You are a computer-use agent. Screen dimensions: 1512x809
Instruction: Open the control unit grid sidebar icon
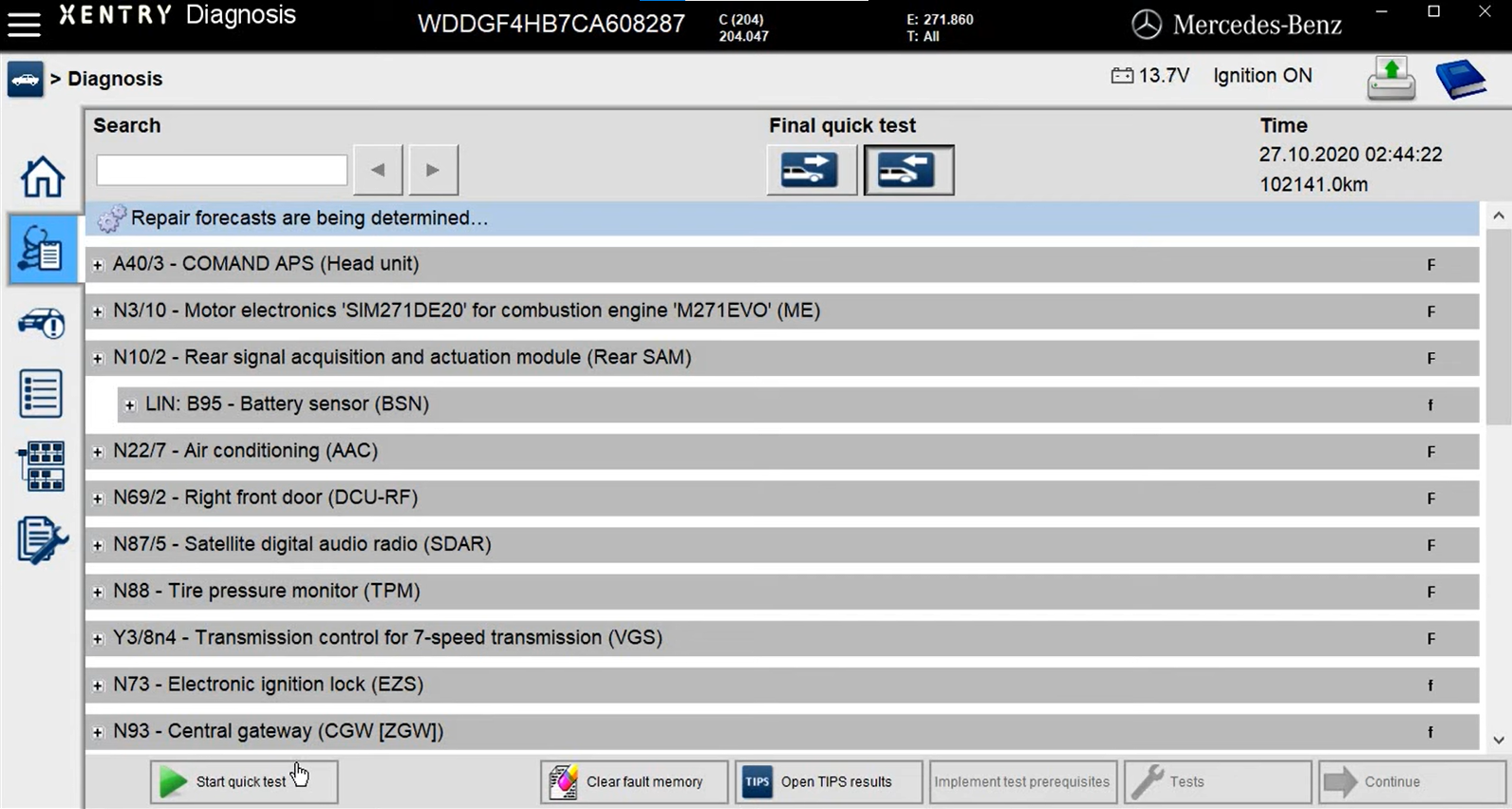pyautogui.click(x=41, y=466)
